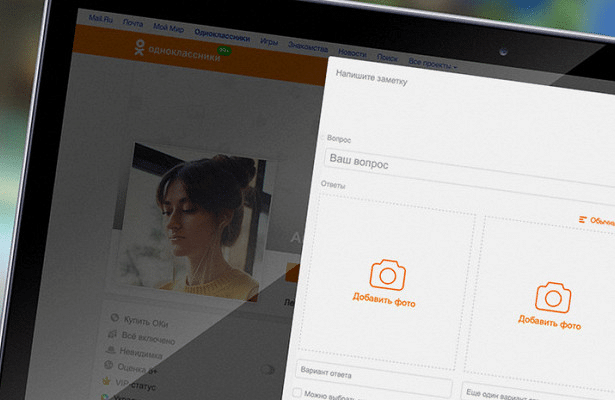Open the green 99+ notifications badge
This screenshot has height=400, width=615.
(x=224, y=51)
